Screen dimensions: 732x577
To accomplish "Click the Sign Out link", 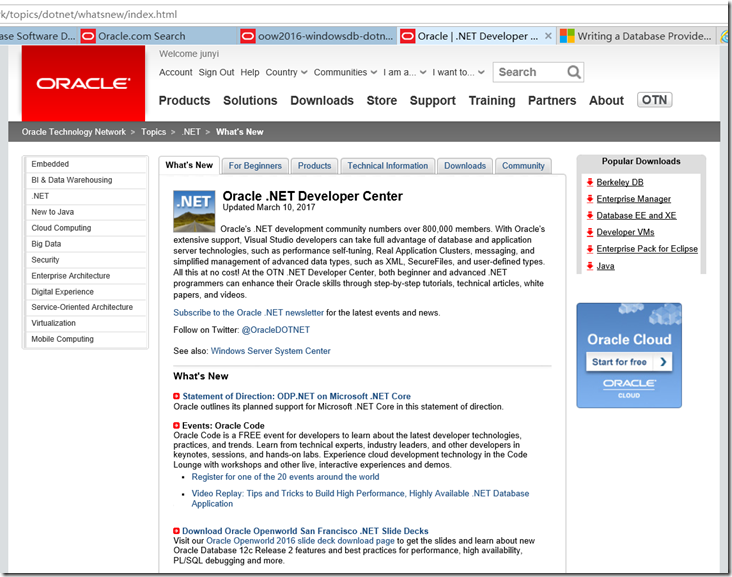I will tap(216, 72).
